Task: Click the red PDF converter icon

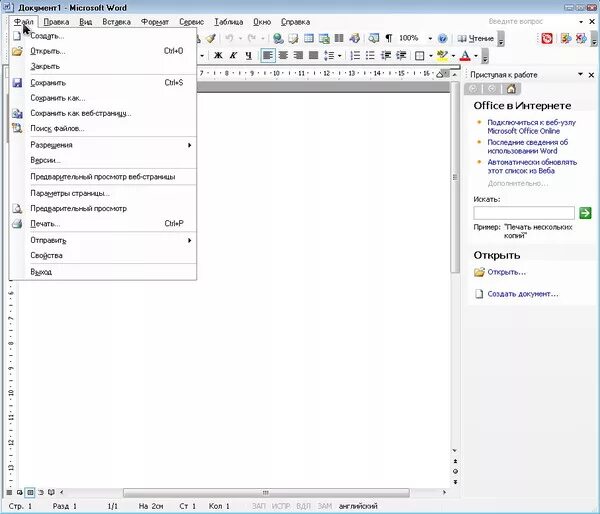Action: tap(547, 38)
